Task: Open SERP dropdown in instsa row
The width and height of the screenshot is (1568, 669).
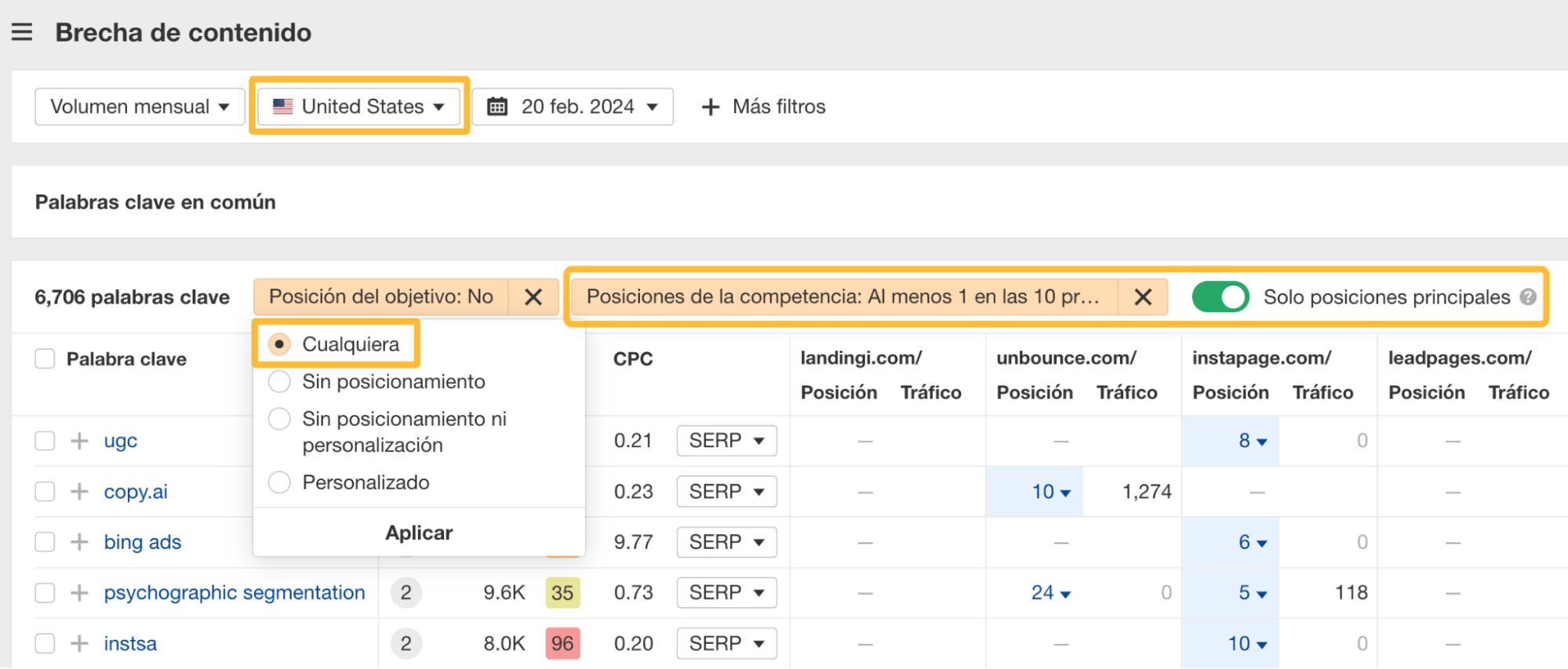Action: (726, 644)
